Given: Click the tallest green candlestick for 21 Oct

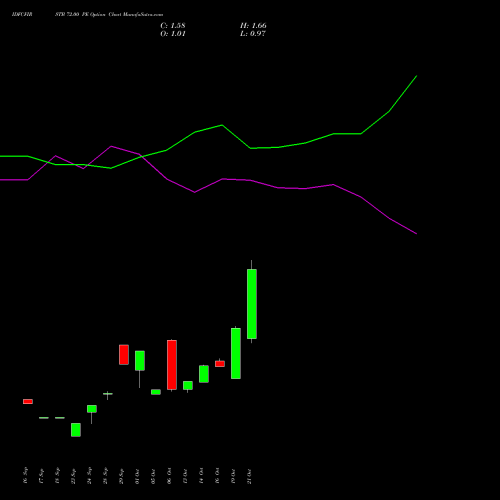Looking at the screenshot, I should coord(252,304).
